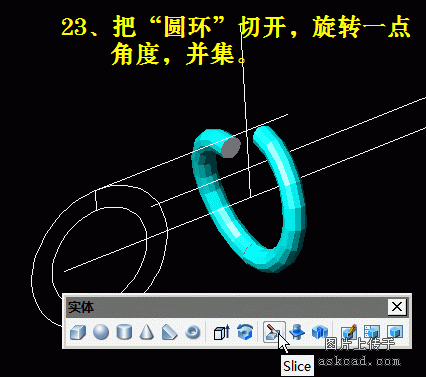
Task: Activate the Interfere solids tool
Action: pos(319,332)
